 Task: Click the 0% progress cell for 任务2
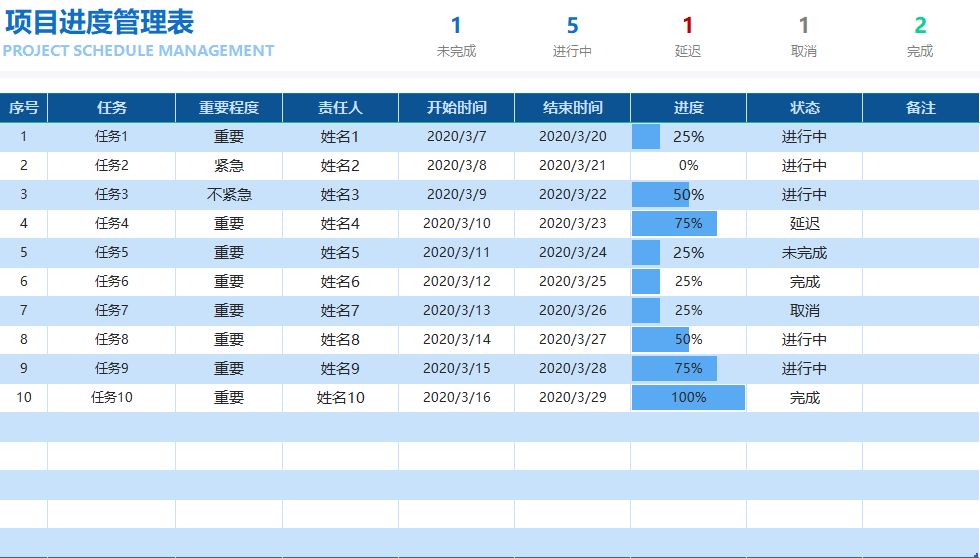click(x=688, y=166)
